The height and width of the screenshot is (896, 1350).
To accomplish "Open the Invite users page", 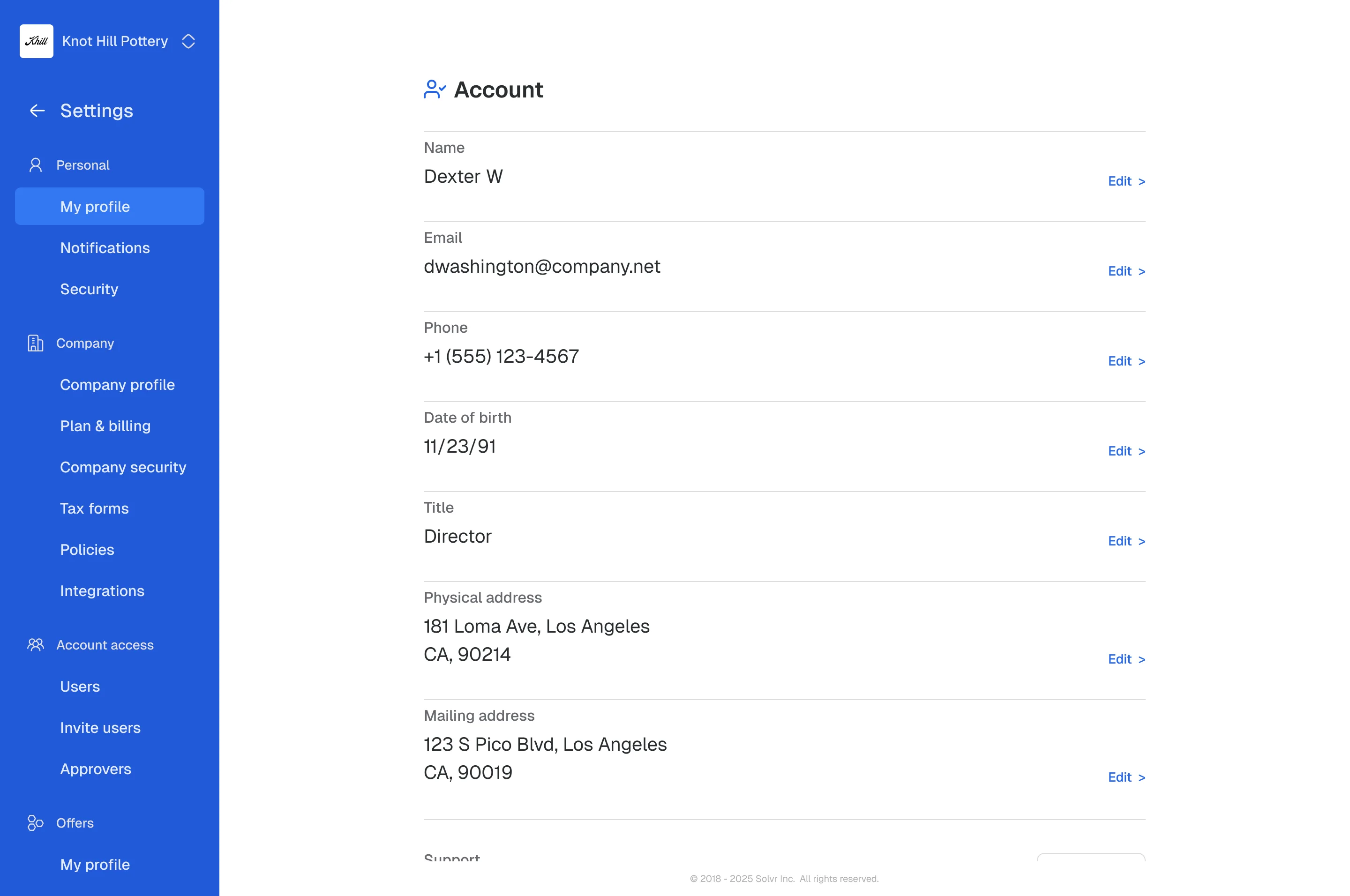I will click(100, 727).
